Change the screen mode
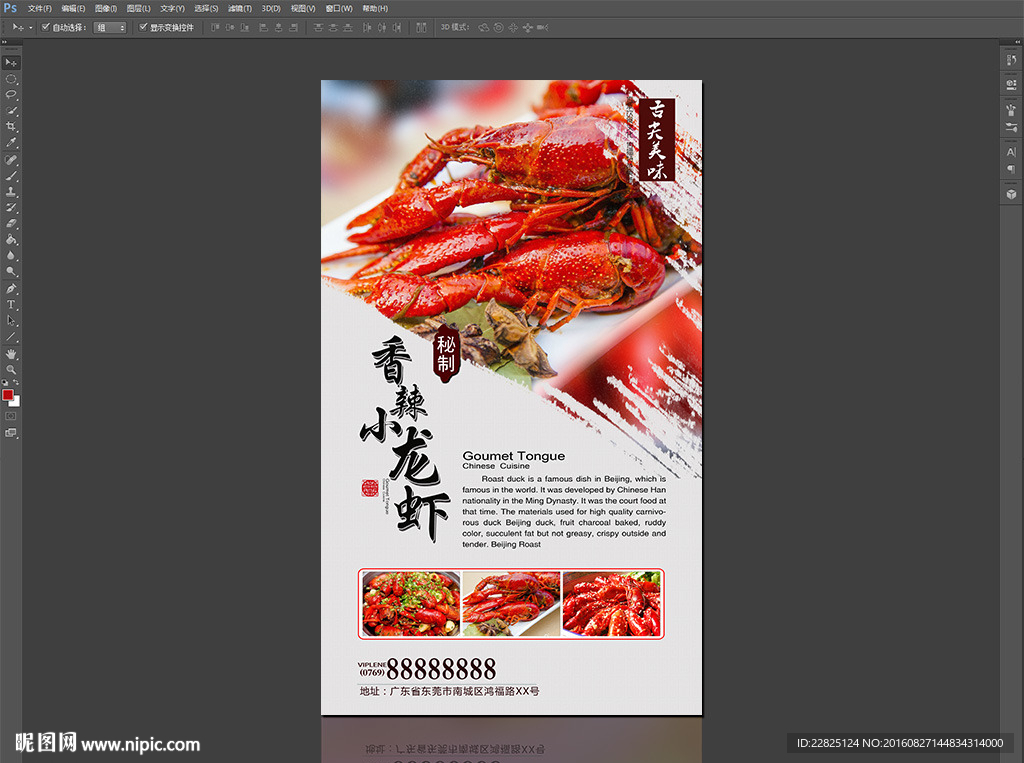 [11, 432]
